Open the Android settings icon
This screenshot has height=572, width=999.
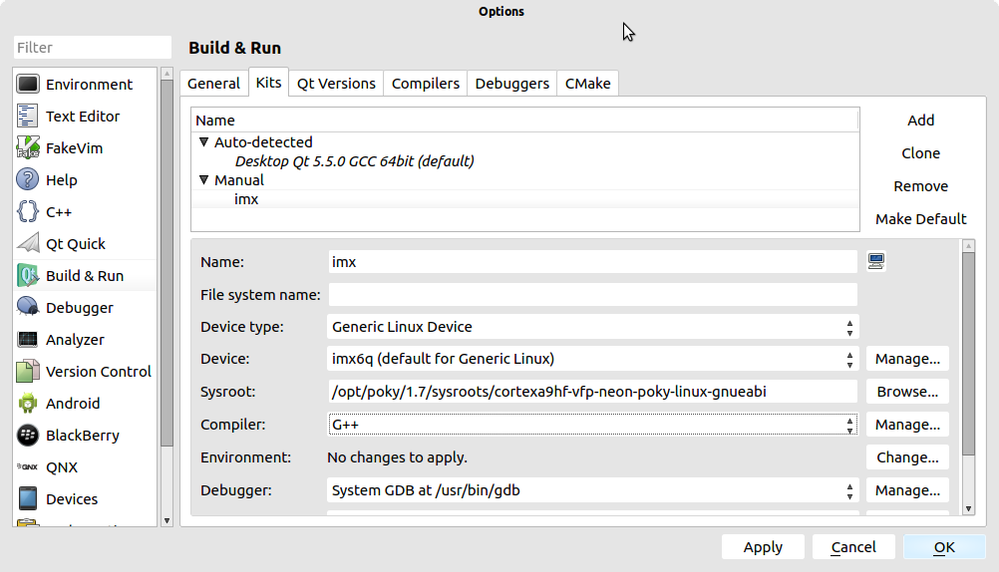[28, 404]
